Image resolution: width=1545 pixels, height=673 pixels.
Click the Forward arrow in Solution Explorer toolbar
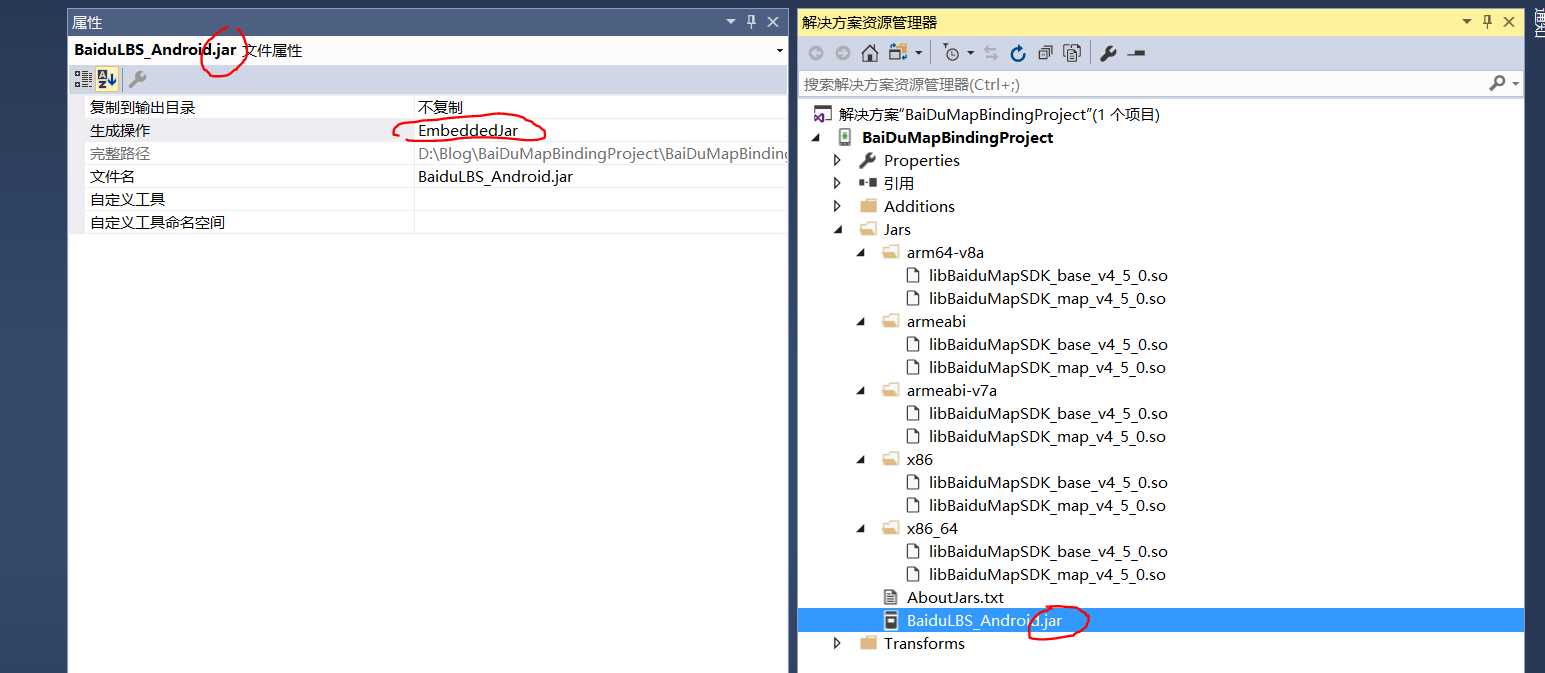[843, 53]
